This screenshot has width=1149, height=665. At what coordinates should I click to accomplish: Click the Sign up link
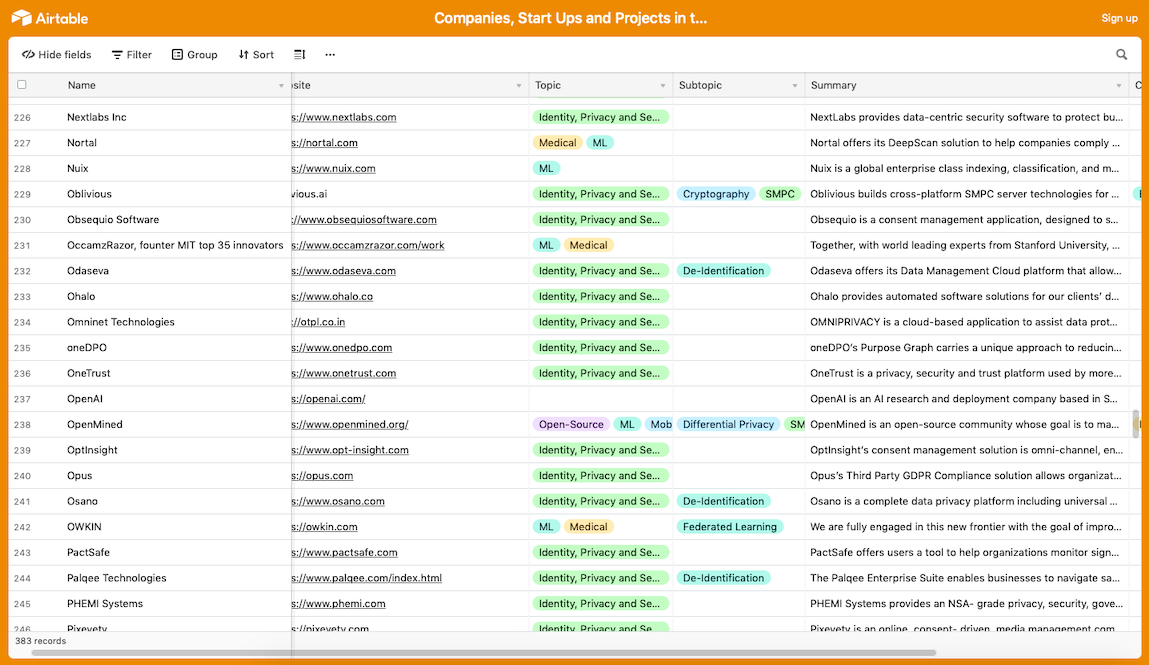point(1119,18)
